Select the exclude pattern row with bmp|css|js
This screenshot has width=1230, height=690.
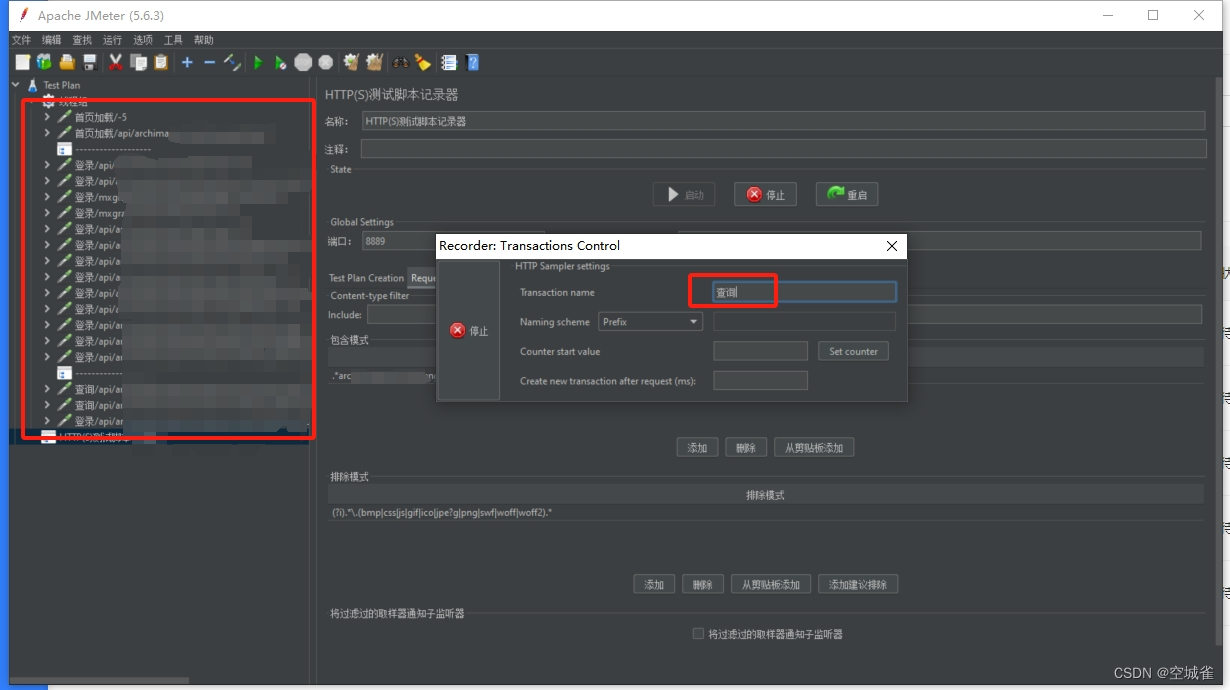tap(766, 512)
